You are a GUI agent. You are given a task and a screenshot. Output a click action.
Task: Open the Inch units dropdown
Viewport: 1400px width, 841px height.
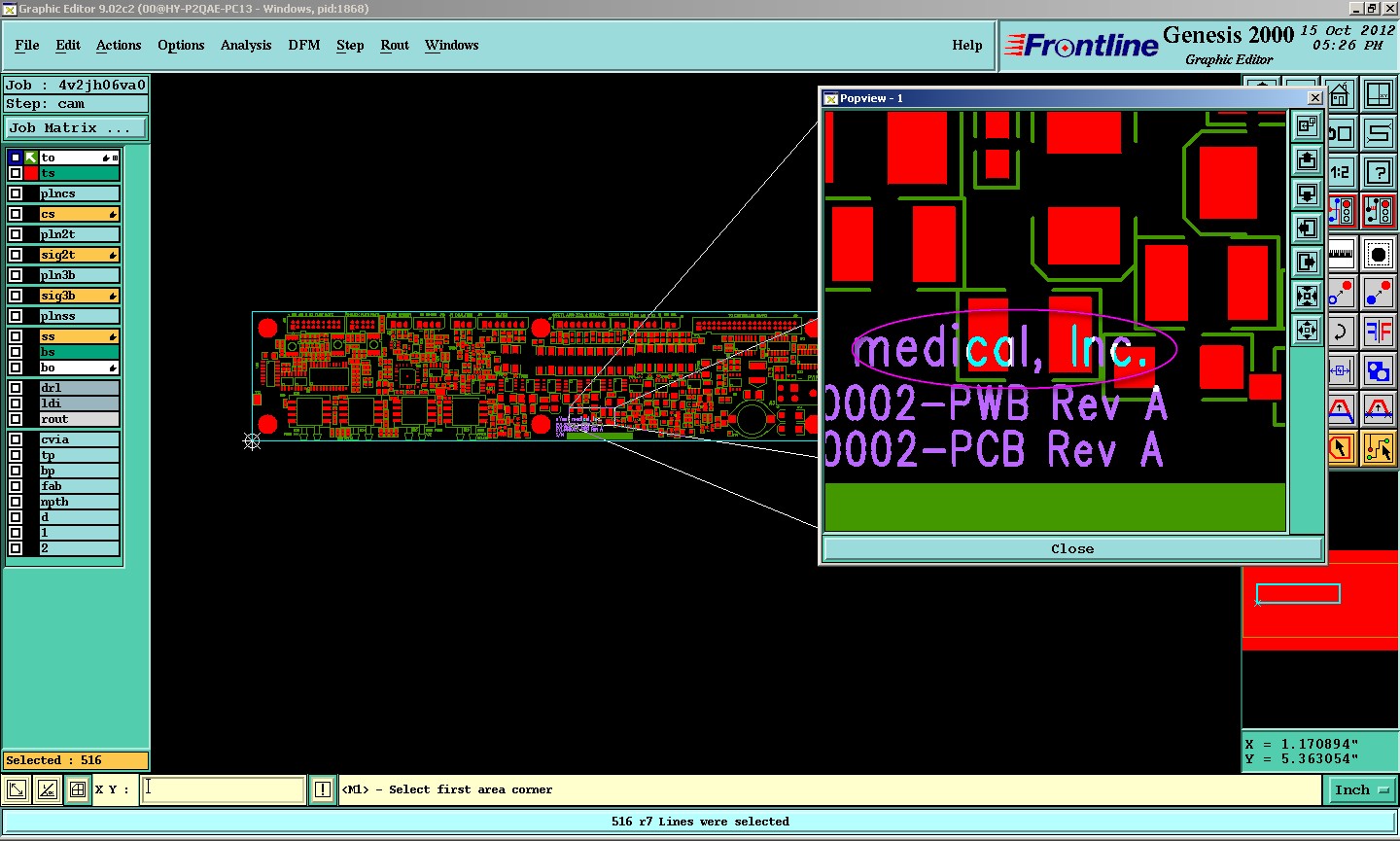[x=1361, y=789]
